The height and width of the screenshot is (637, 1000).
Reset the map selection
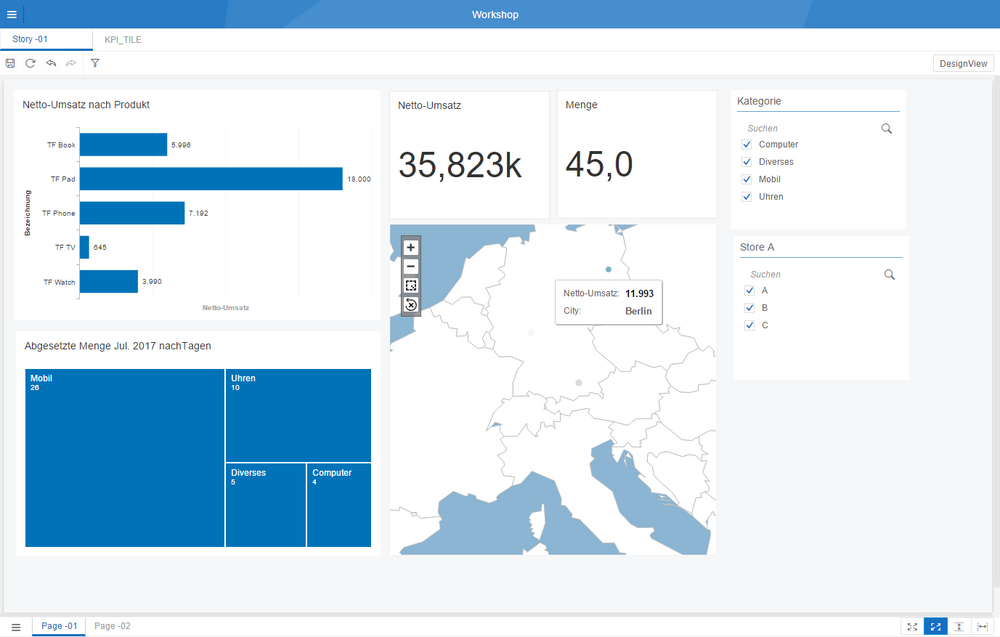[x=411, y=305]
